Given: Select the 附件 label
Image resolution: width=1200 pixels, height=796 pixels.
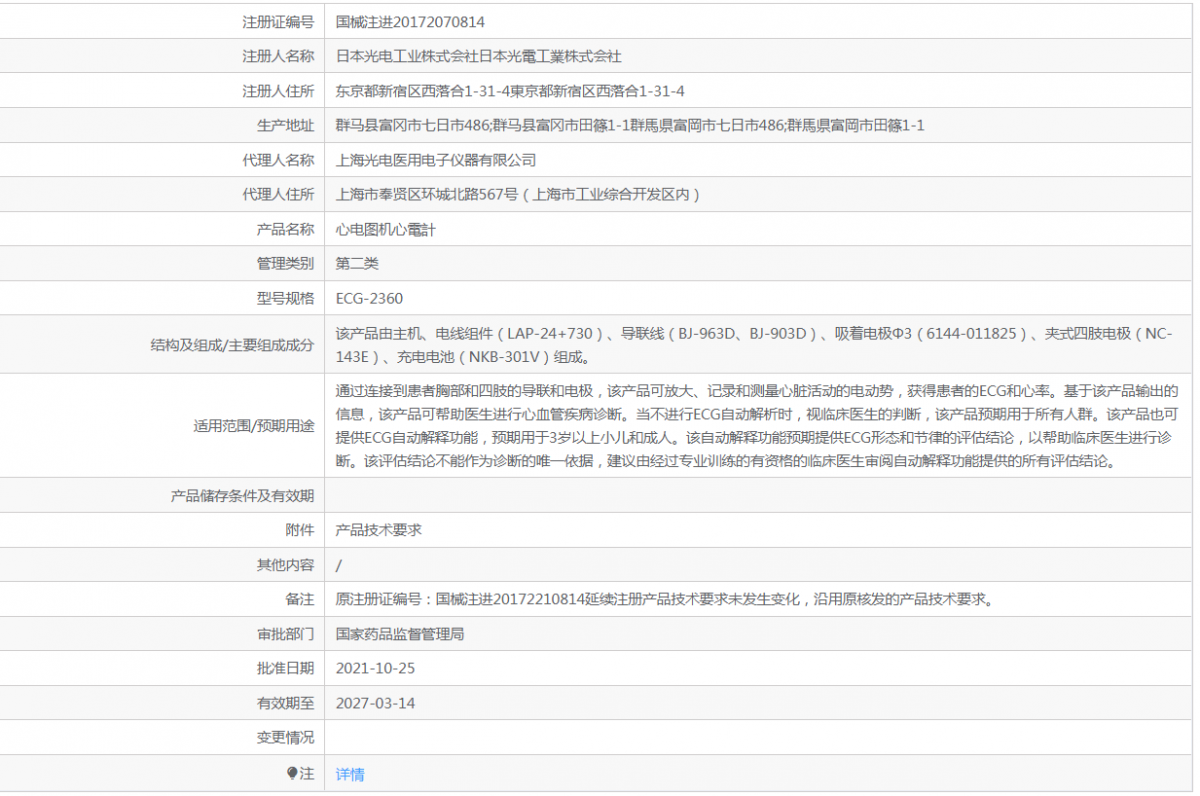Looking at the screenshot, I should point(300,530).
